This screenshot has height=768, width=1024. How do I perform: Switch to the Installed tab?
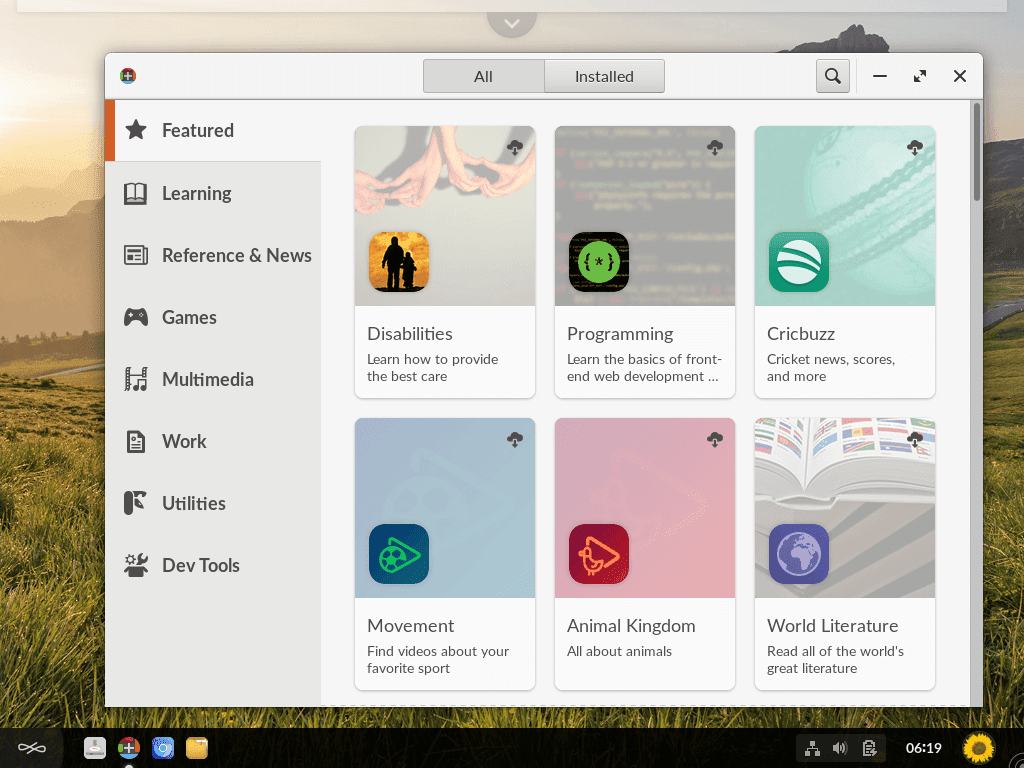click(604, 76)
